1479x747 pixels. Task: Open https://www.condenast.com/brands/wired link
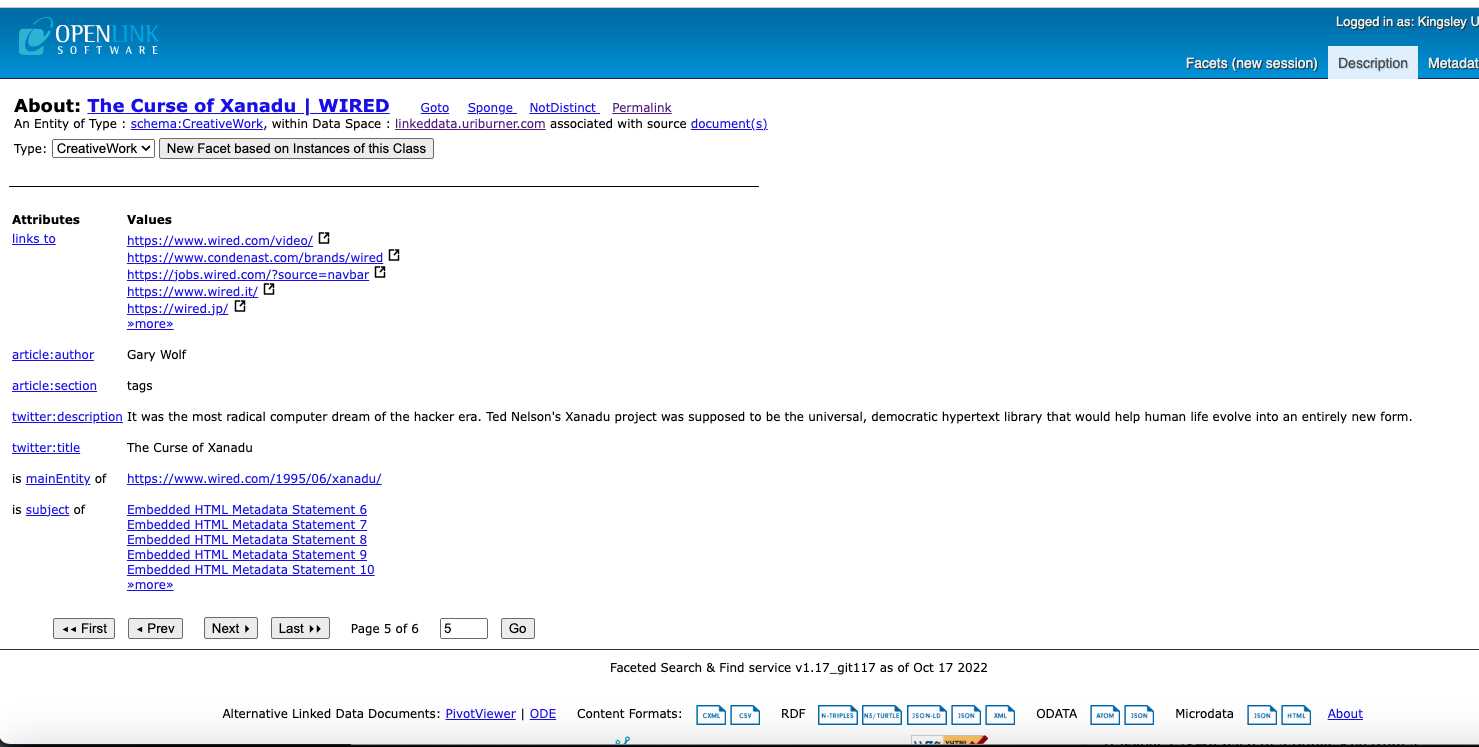255,258
